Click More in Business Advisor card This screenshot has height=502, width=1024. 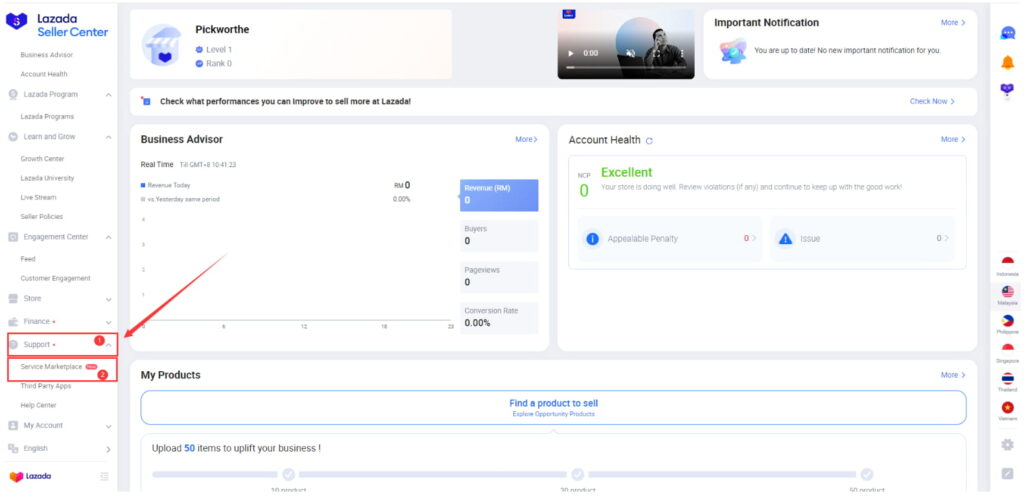[x=526, y=140]
